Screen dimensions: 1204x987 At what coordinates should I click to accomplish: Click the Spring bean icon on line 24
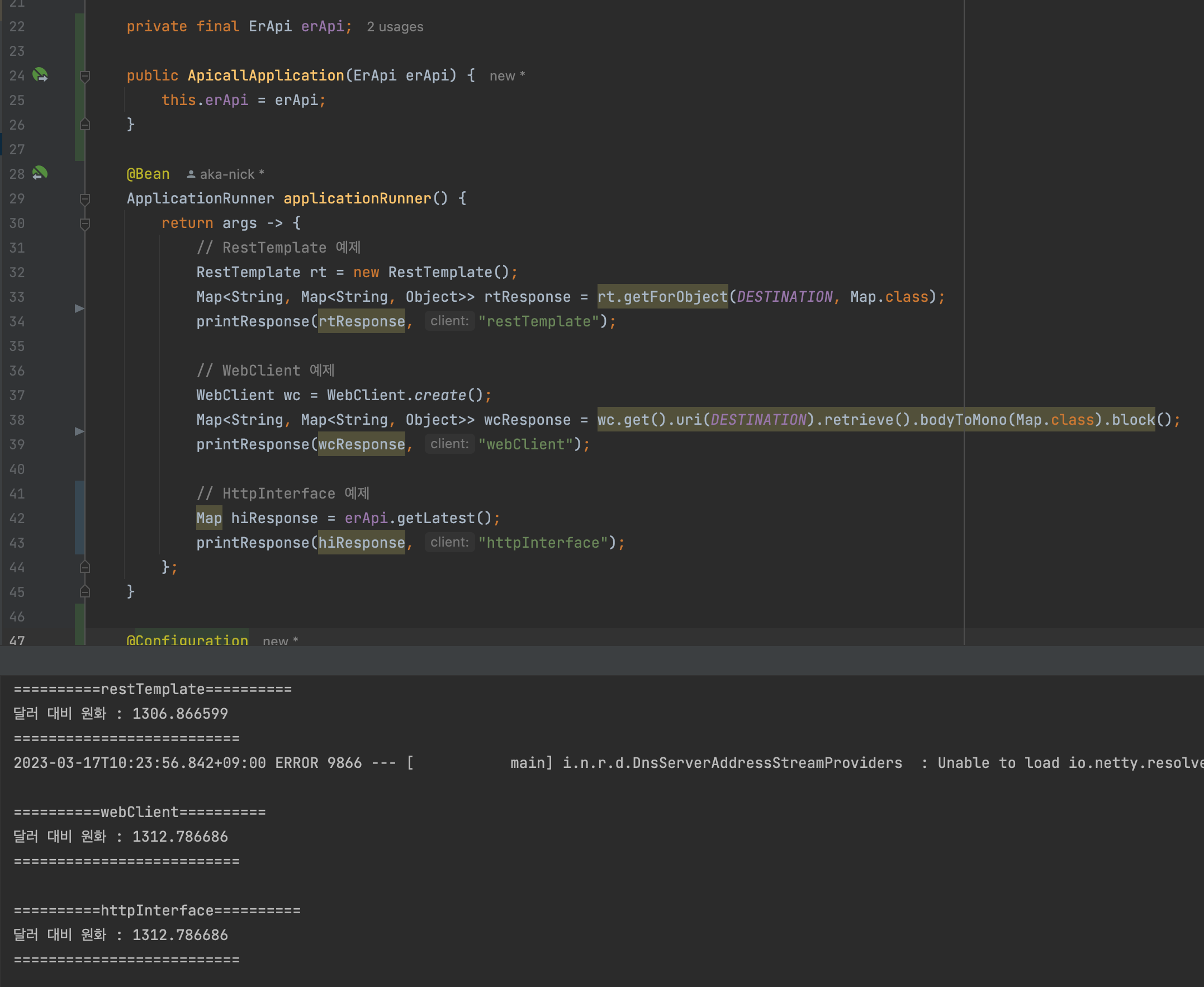pyautogui.click(x=40, y=75)
